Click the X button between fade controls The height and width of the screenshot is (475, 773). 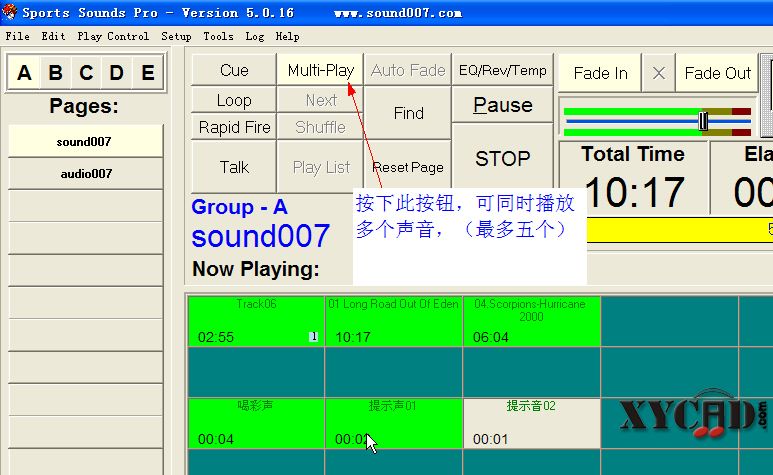click(x=659, y=73)
